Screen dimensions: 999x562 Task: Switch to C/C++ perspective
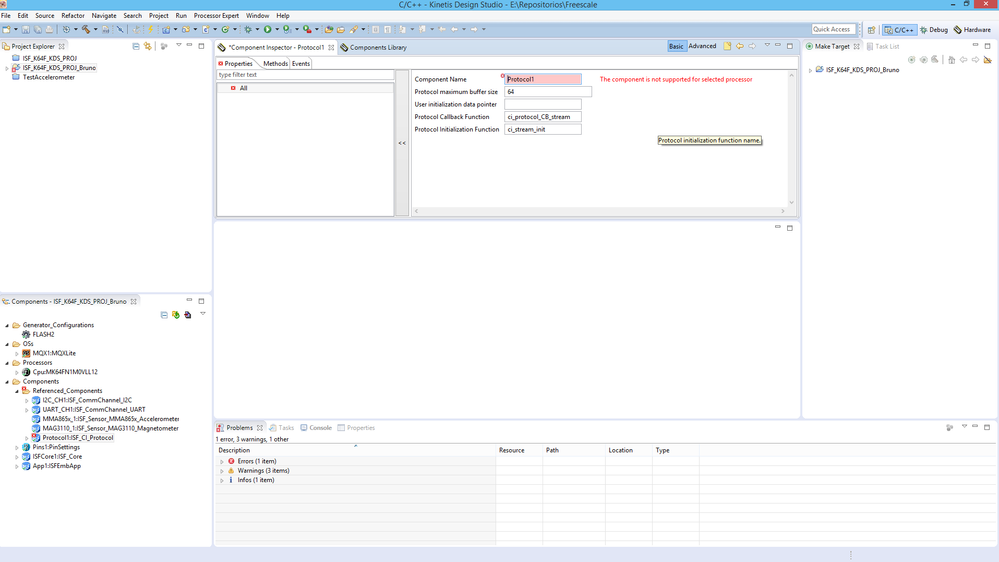tap(899, 30)
